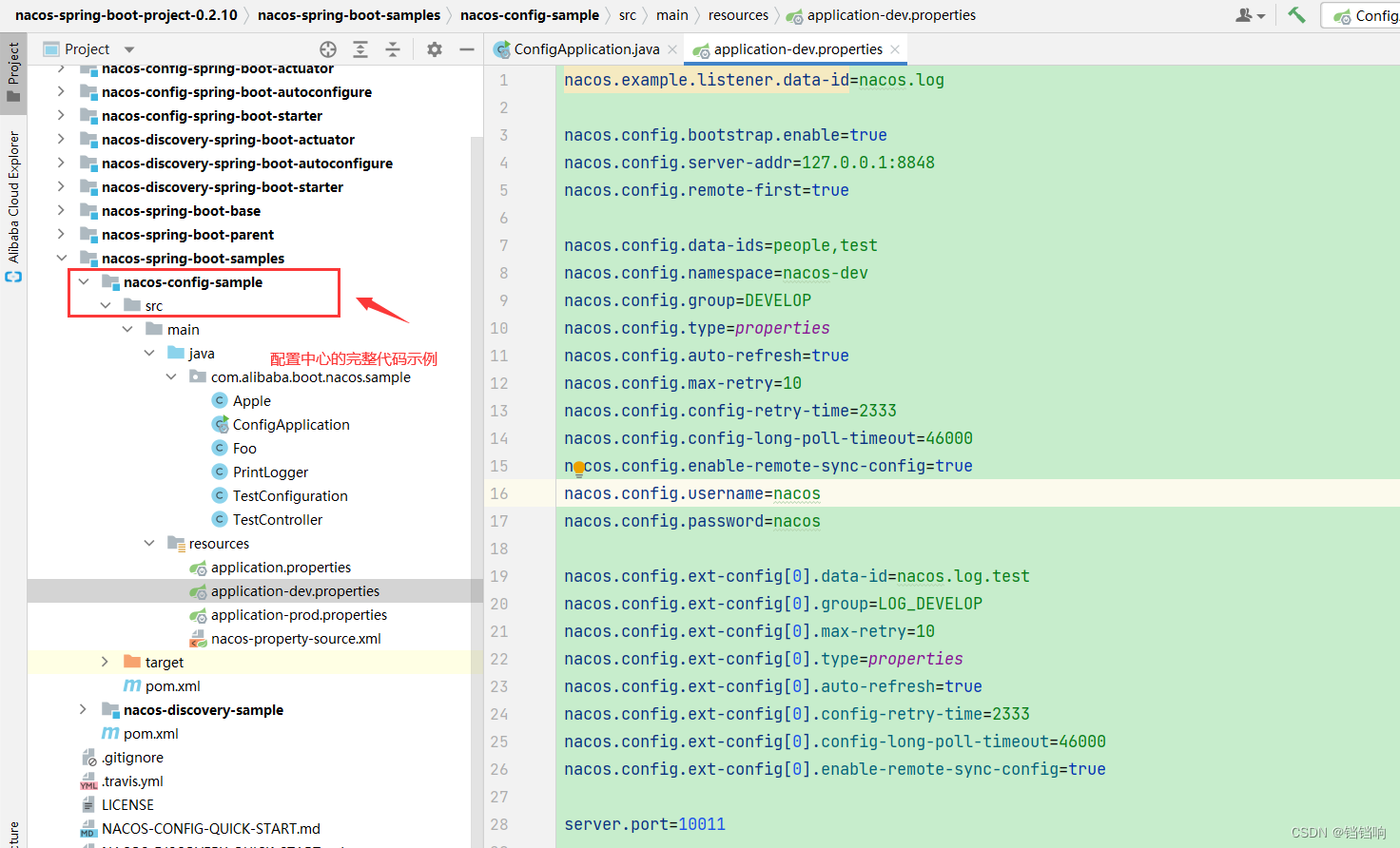Click line number 16 in gutter
This screenshot has width=1400, height=848.
(x=499, y=494)
